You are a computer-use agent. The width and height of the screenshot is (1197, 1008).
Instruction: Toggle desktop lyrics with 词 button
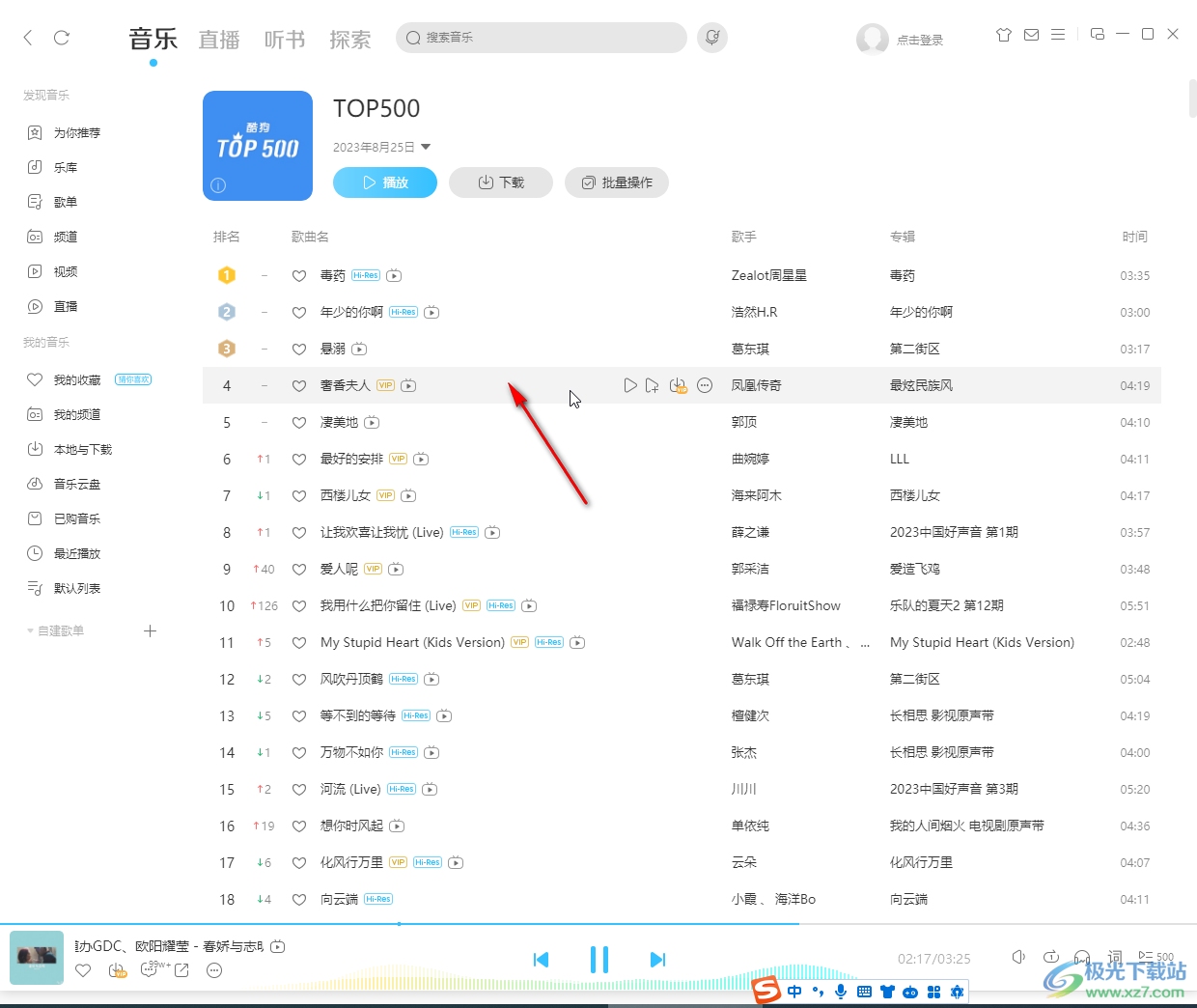point(1115,957)
